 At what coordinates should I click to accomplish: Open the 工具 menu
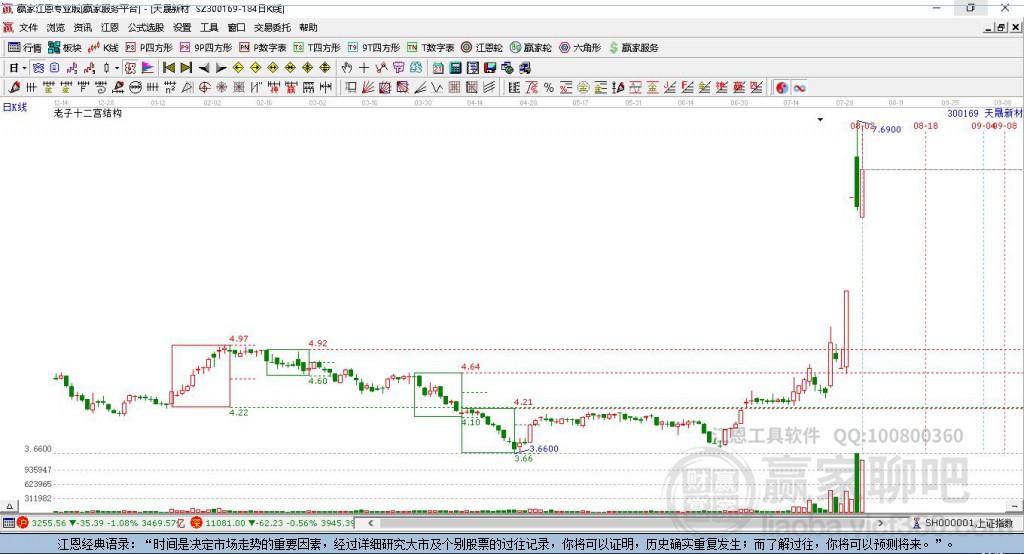[209, 27]
